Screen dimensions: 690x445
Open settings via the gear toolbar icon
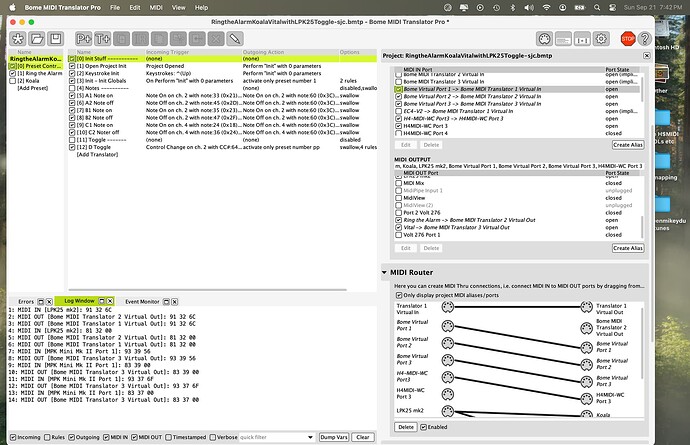(x=601, y=39)
